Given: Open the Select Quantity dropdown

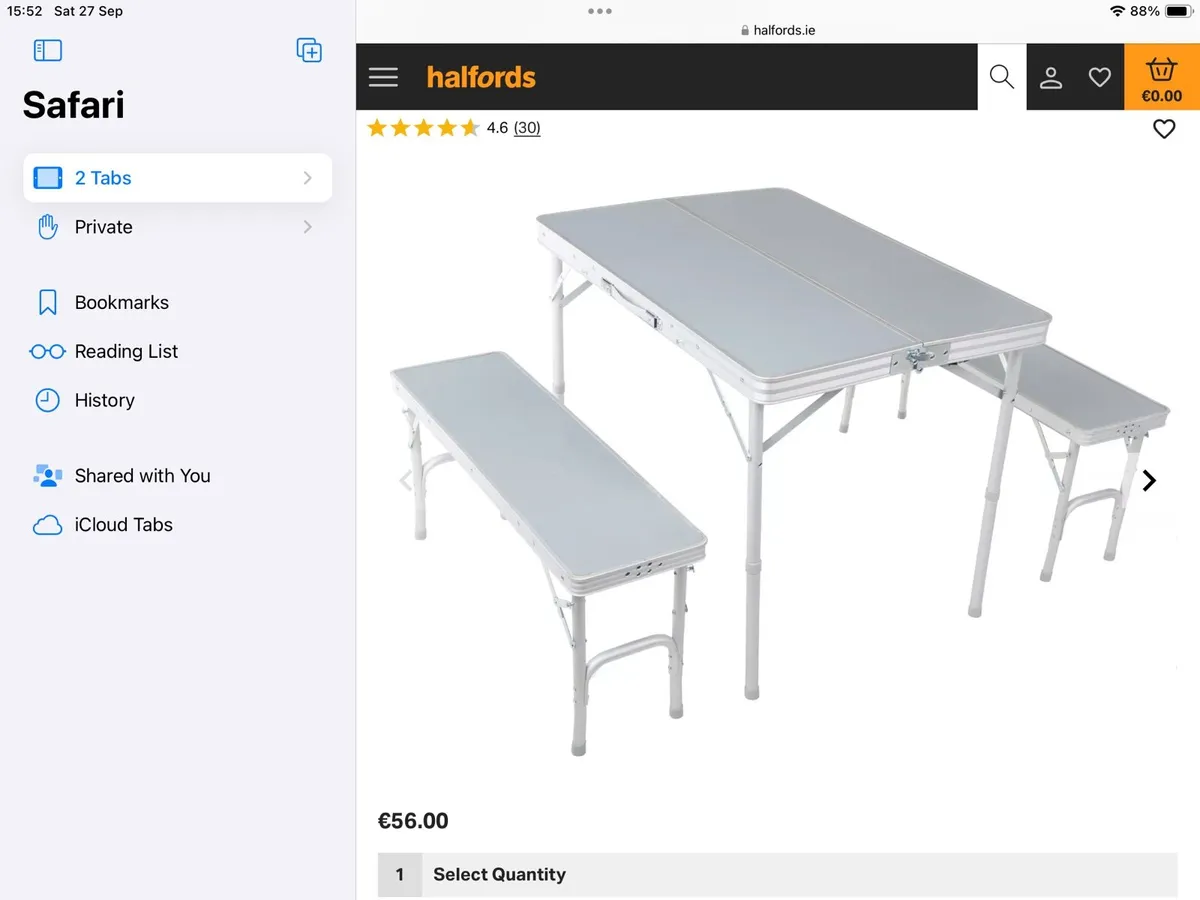Looking at the screenshot, I should (777, 874).
